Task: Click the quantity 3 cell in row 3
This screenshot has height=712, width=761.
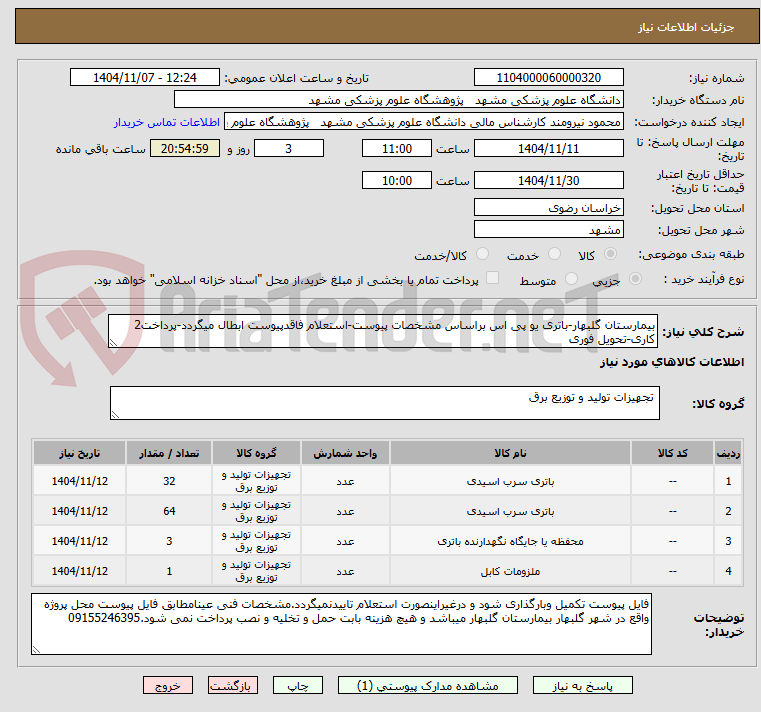Action: coord(169,541)
